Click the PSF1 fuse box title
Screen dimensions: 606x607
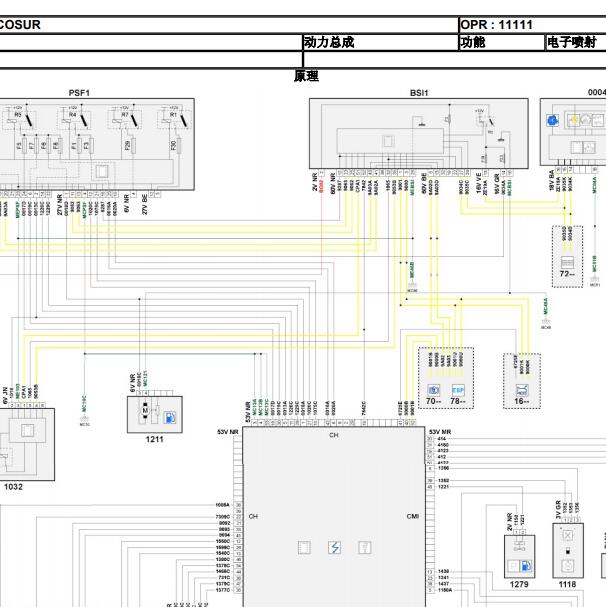78,92
